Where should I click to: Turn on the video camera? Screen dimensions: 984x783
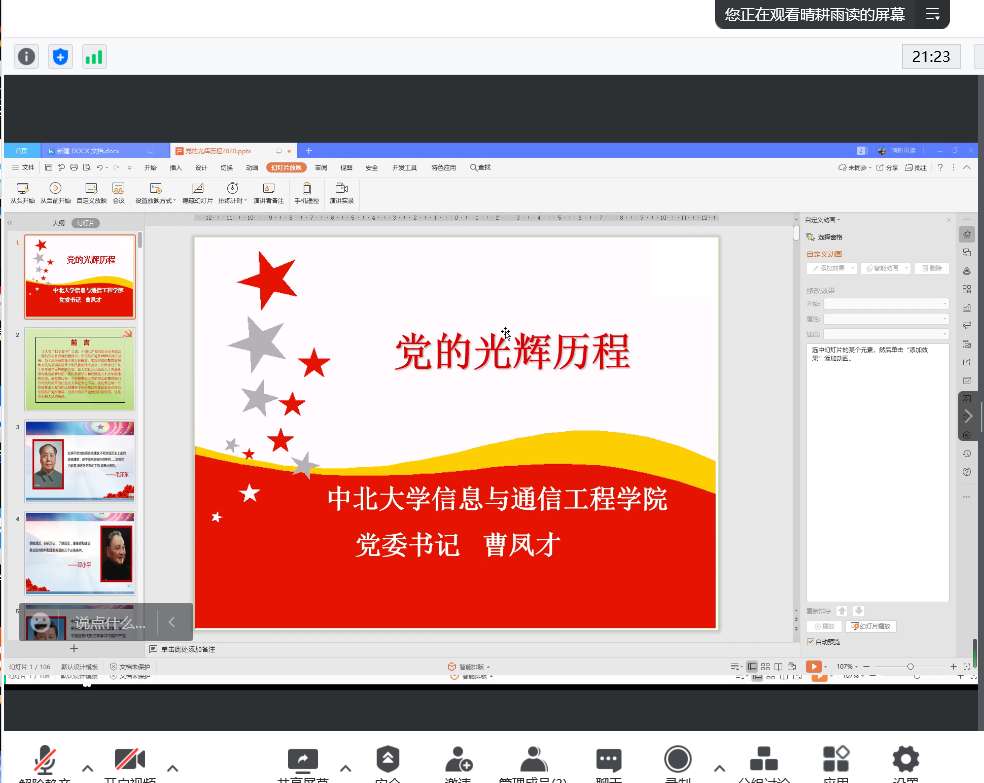130,762
